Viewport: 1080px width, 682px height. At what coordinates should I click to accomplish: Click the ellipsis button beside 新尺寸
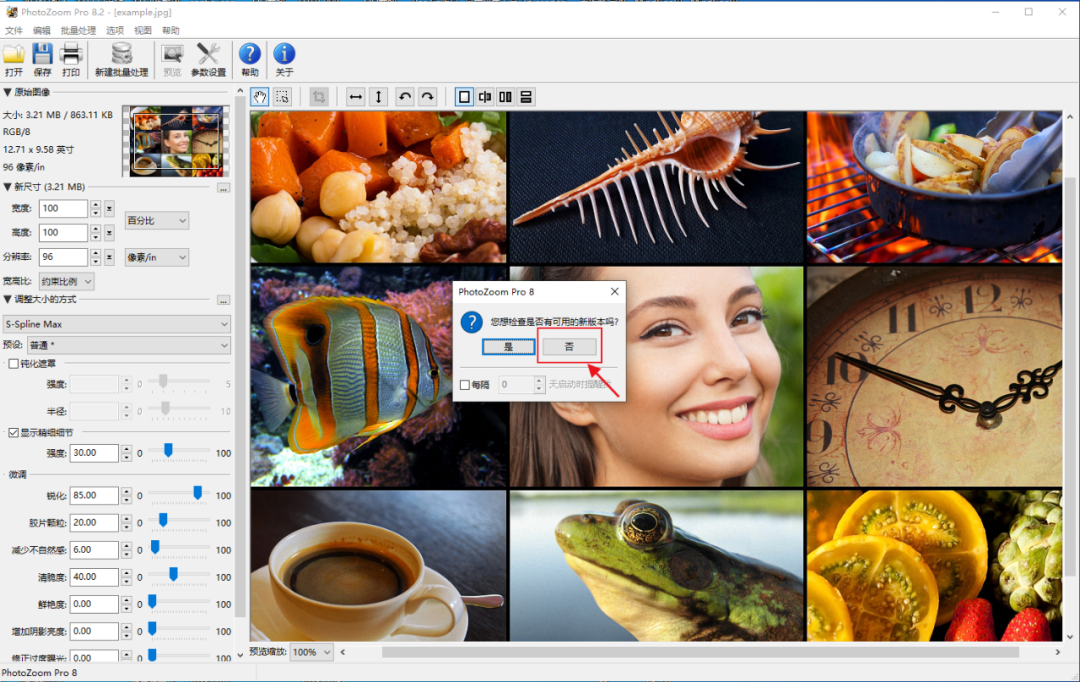click(x=223, y=187)
